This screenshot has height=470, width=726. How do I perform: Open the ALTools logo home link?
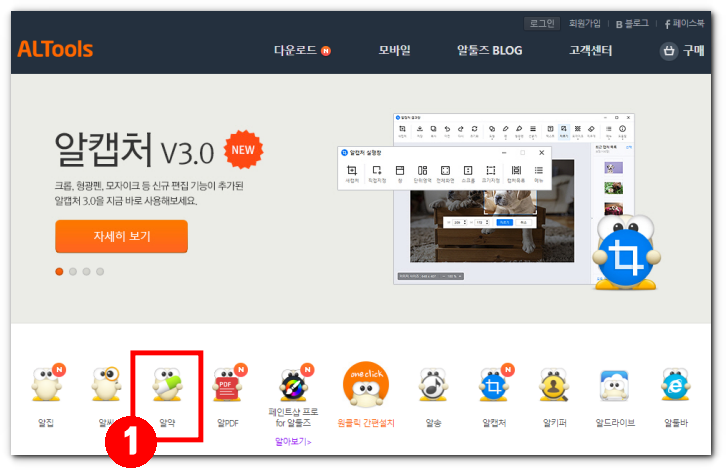pos(55,49)
